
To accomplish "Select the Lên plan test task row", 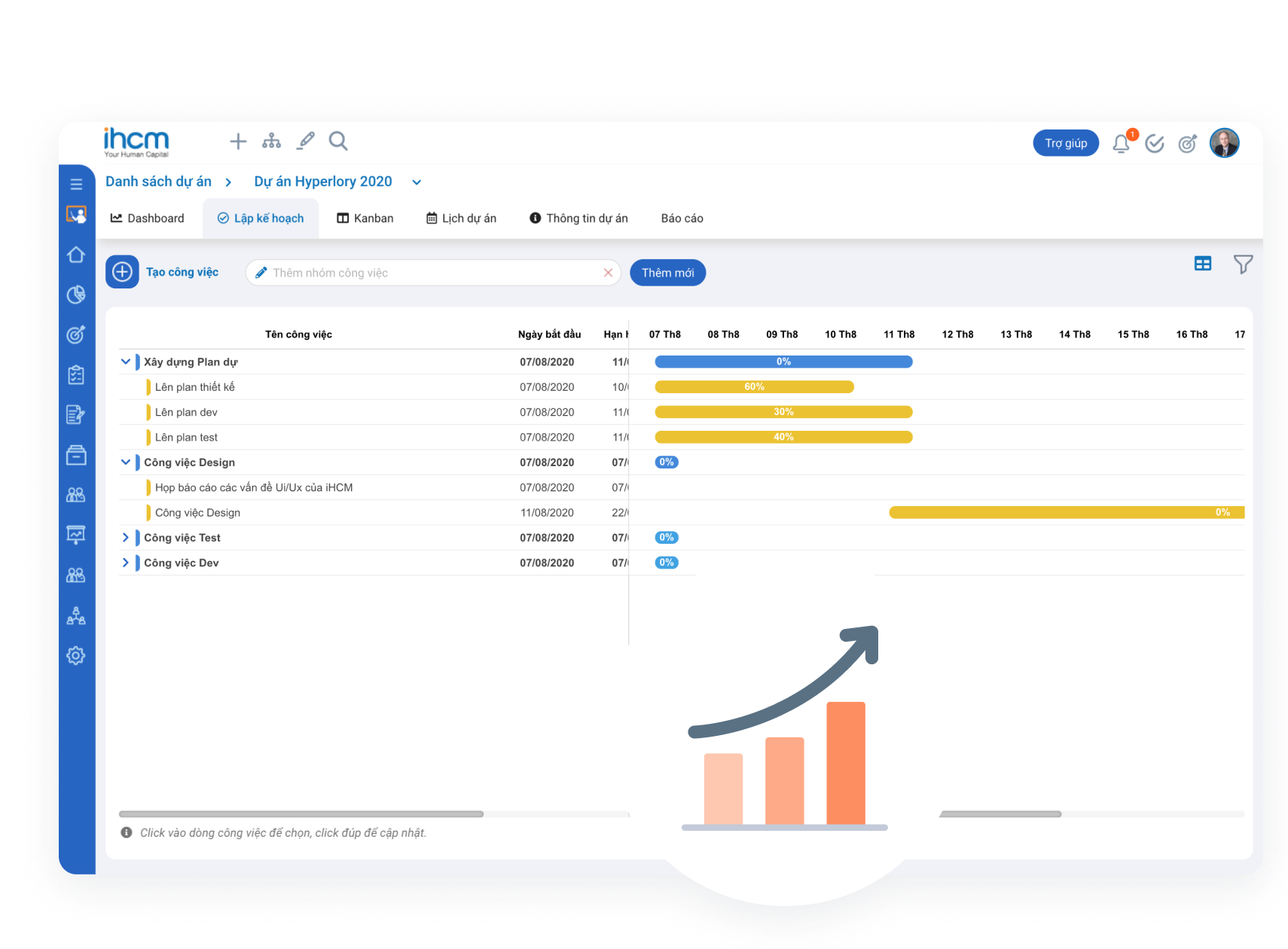I will pyautogui.click(x=374, y=437).
